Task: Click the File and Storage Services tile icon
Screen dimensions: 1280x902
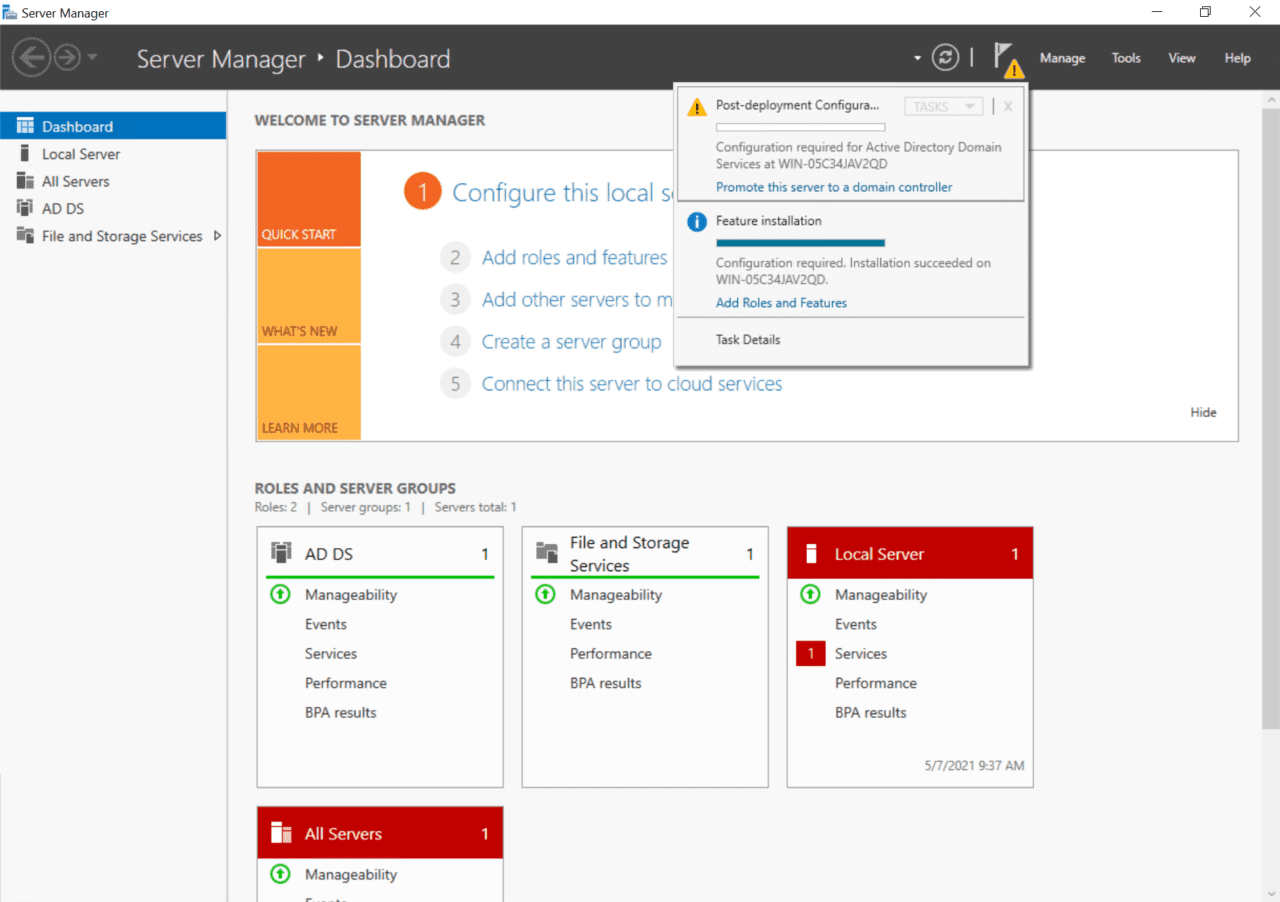Action: (x=546, y=553)
